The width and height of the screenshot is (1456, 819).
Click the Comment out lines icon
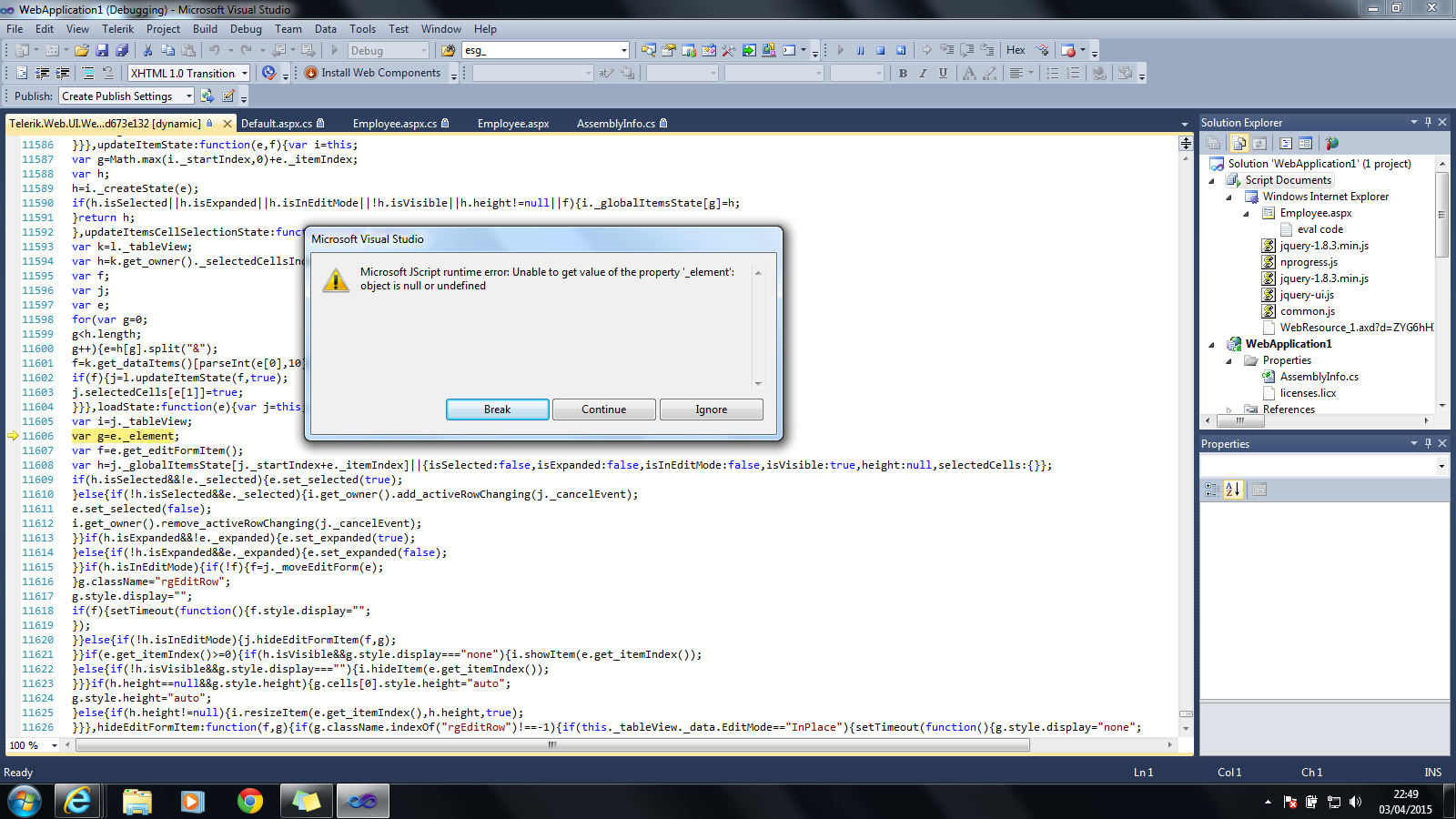point(88,73)
